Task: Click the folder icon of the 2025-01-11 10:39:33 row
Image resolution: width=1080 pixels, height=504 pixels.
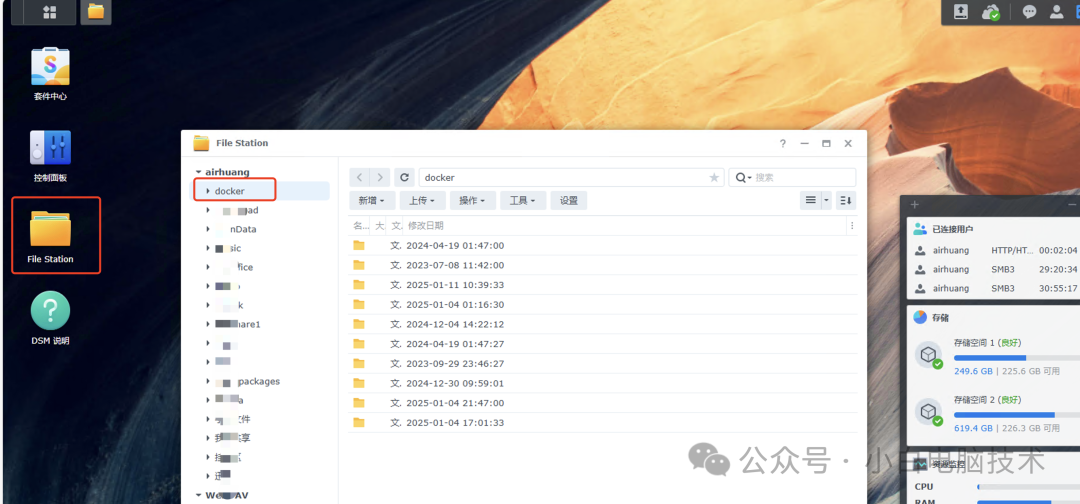Action: 359,284
